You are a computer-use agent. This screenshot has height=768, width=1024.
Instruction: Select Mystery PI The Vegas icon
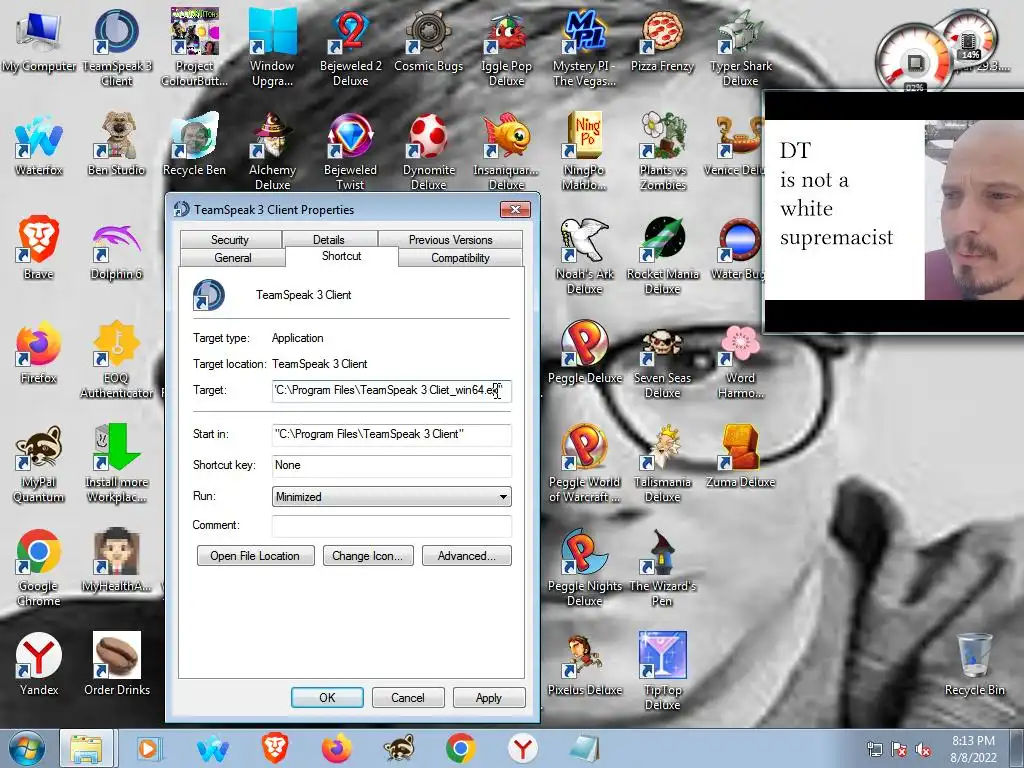point(584,47)
